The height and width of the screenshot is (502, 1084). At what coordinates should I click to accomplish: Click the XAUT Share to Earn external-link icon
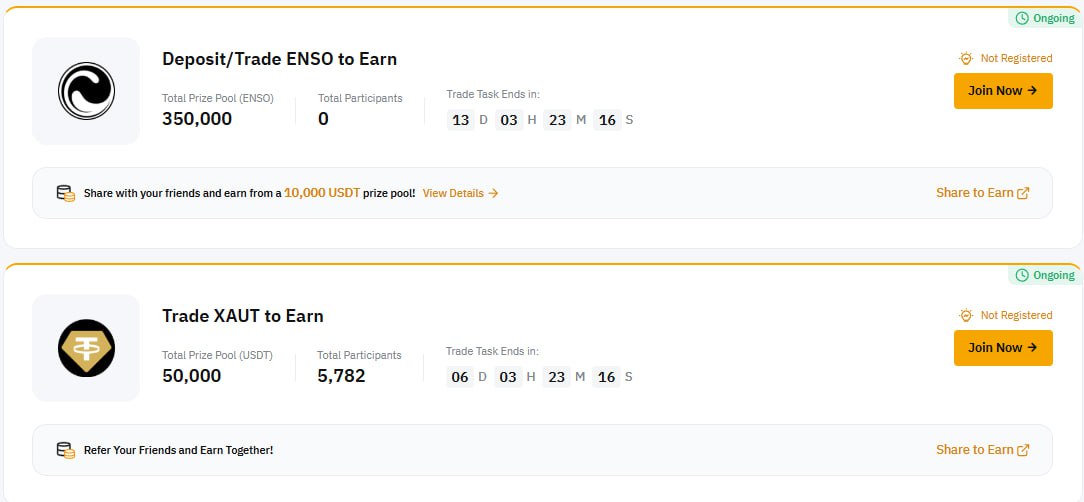[x=1023, y=450]
